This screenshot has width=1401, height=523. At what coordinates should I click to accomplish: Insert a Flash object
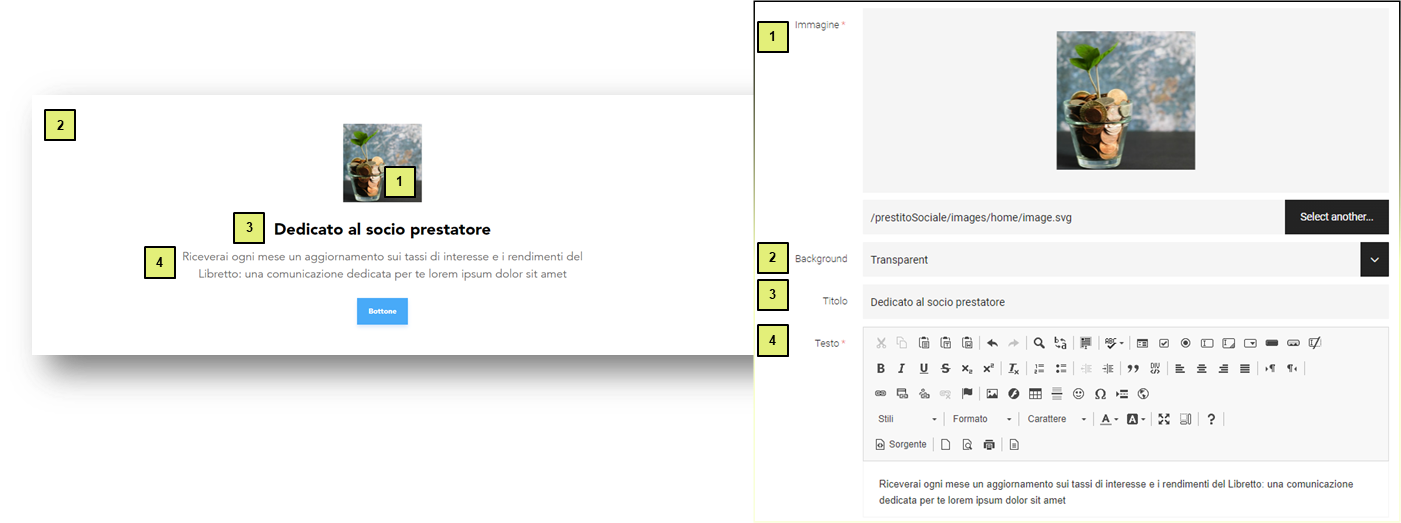click(1014, 393)
